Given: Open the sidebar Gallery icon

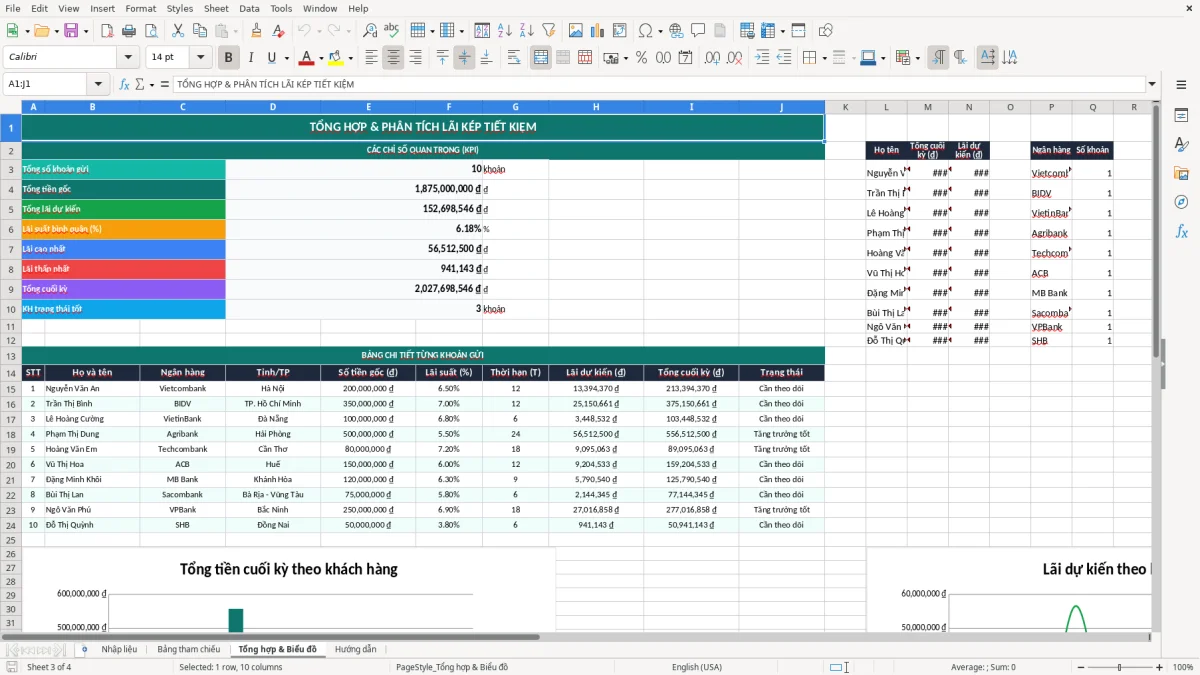Looking at the screenshot, I should coord(1181,173).
